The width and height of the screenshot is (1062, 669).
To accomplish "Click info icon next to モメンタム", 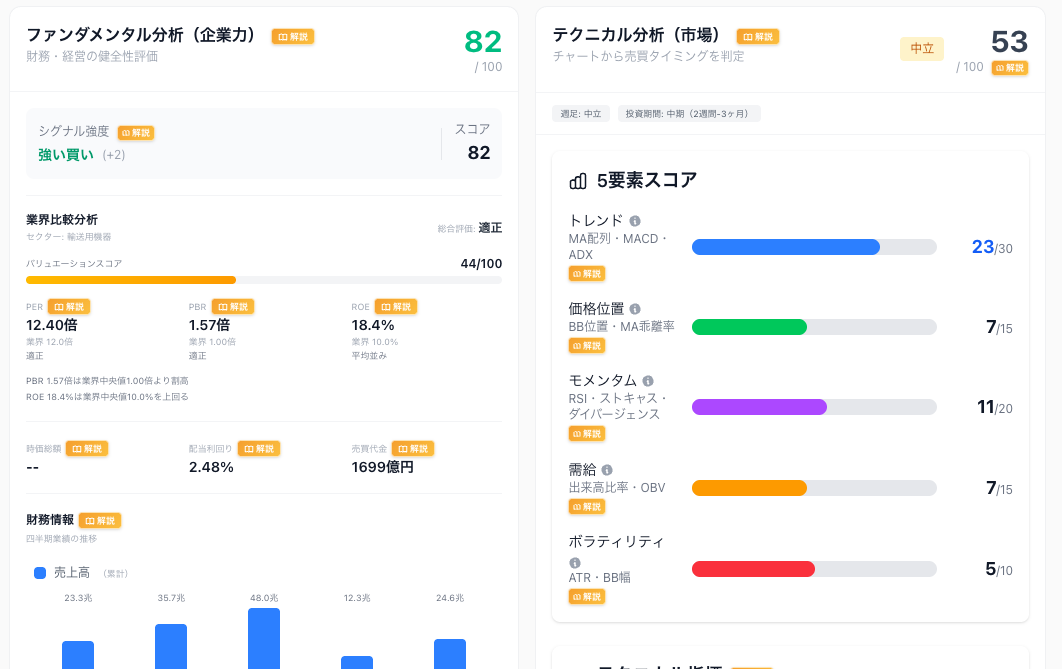I will click(648, 381).
